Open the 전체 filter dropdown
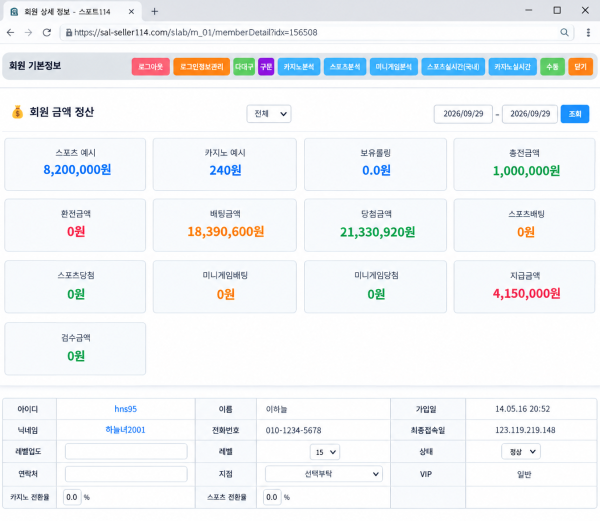 click(x=269, y=114)
